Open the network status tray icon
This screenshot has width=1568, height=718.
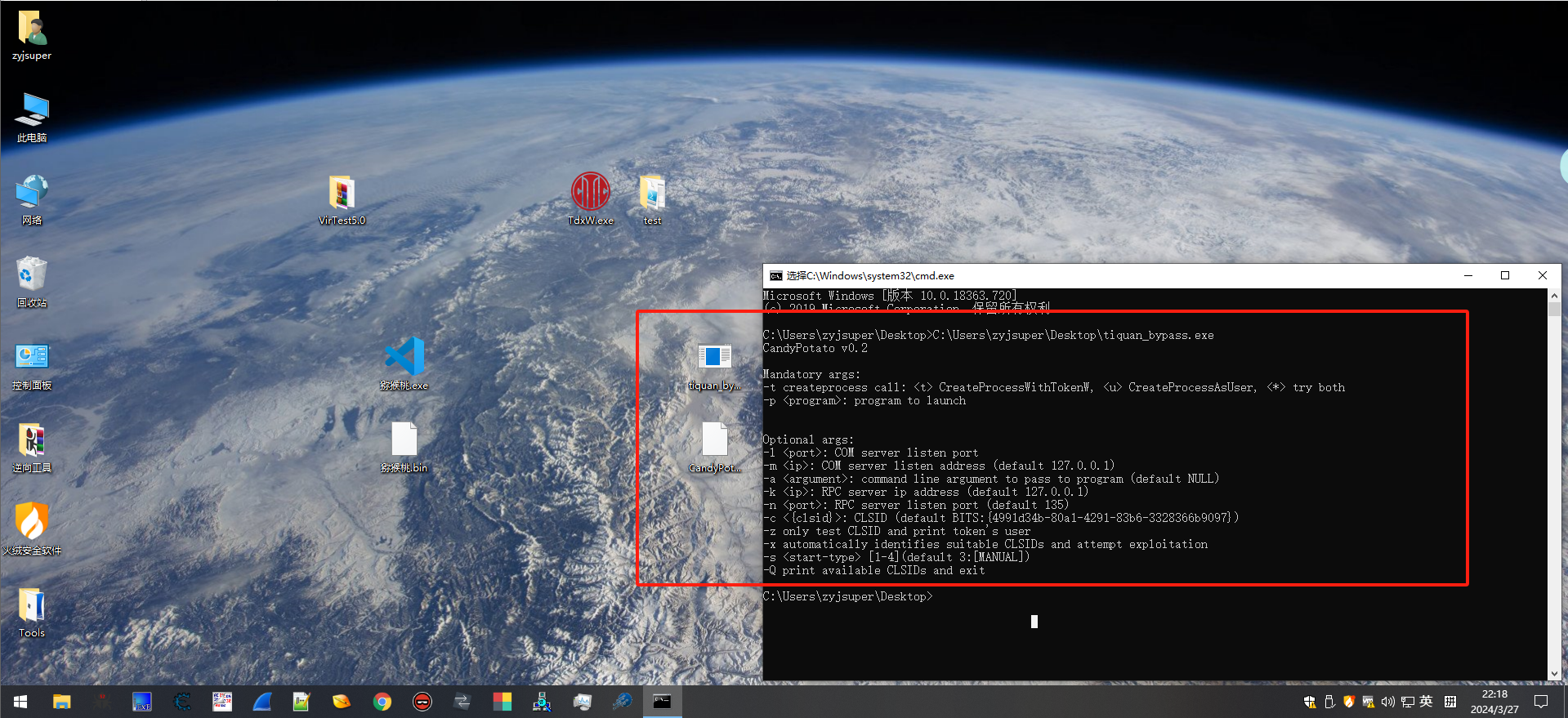coord(1408,702)
